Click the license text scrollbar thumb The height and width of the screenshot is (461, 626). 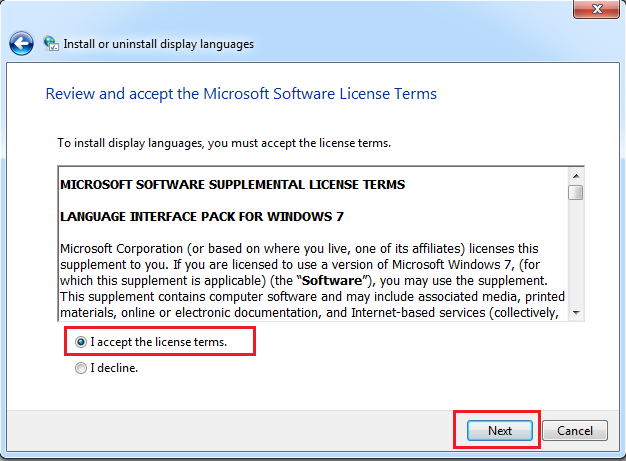(x=575, y=192)
